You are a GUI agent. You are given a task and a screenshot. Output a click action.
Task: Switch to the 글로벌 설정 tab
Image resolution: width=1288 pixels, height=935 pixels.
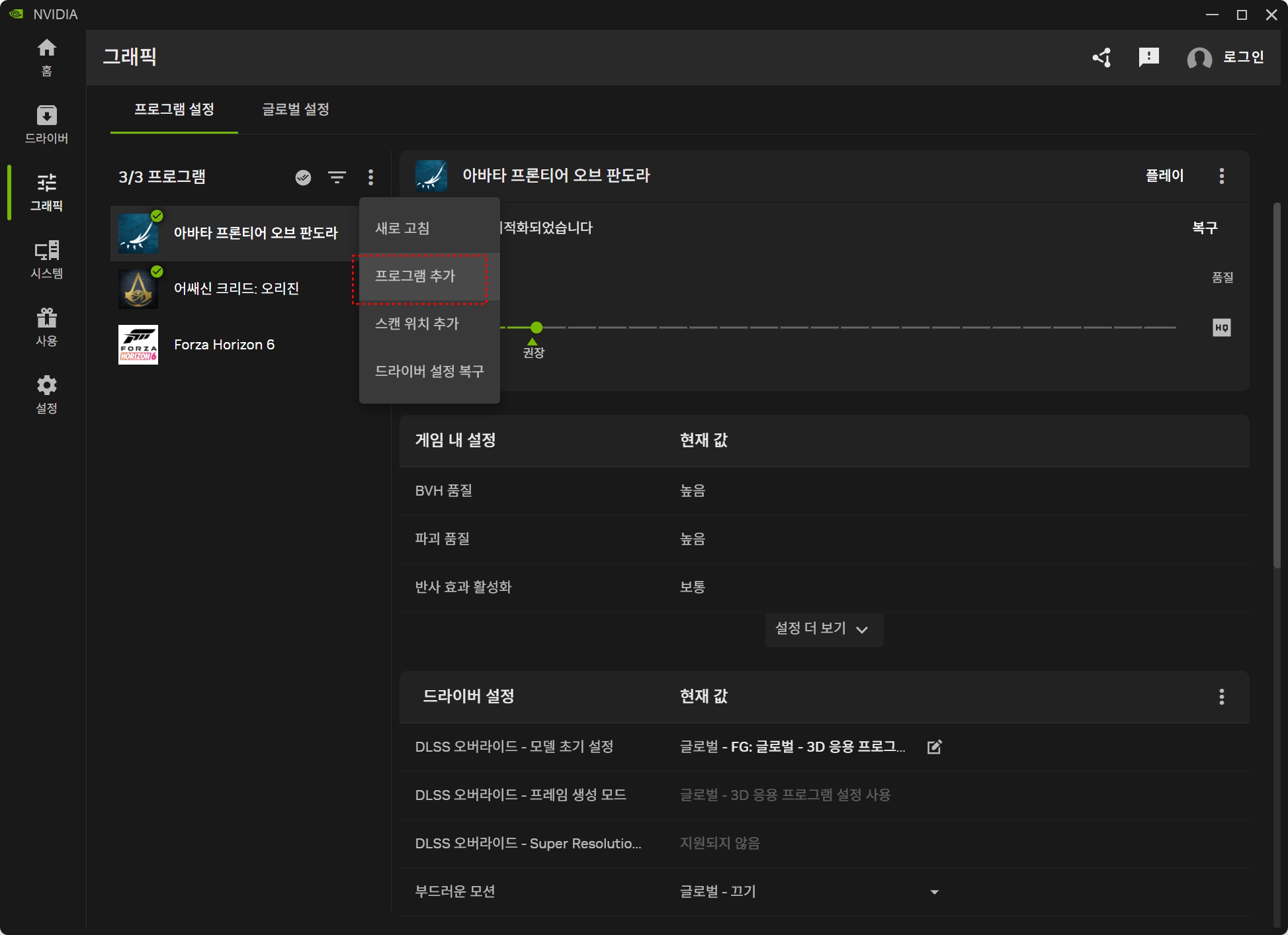[x=296, y=109]
